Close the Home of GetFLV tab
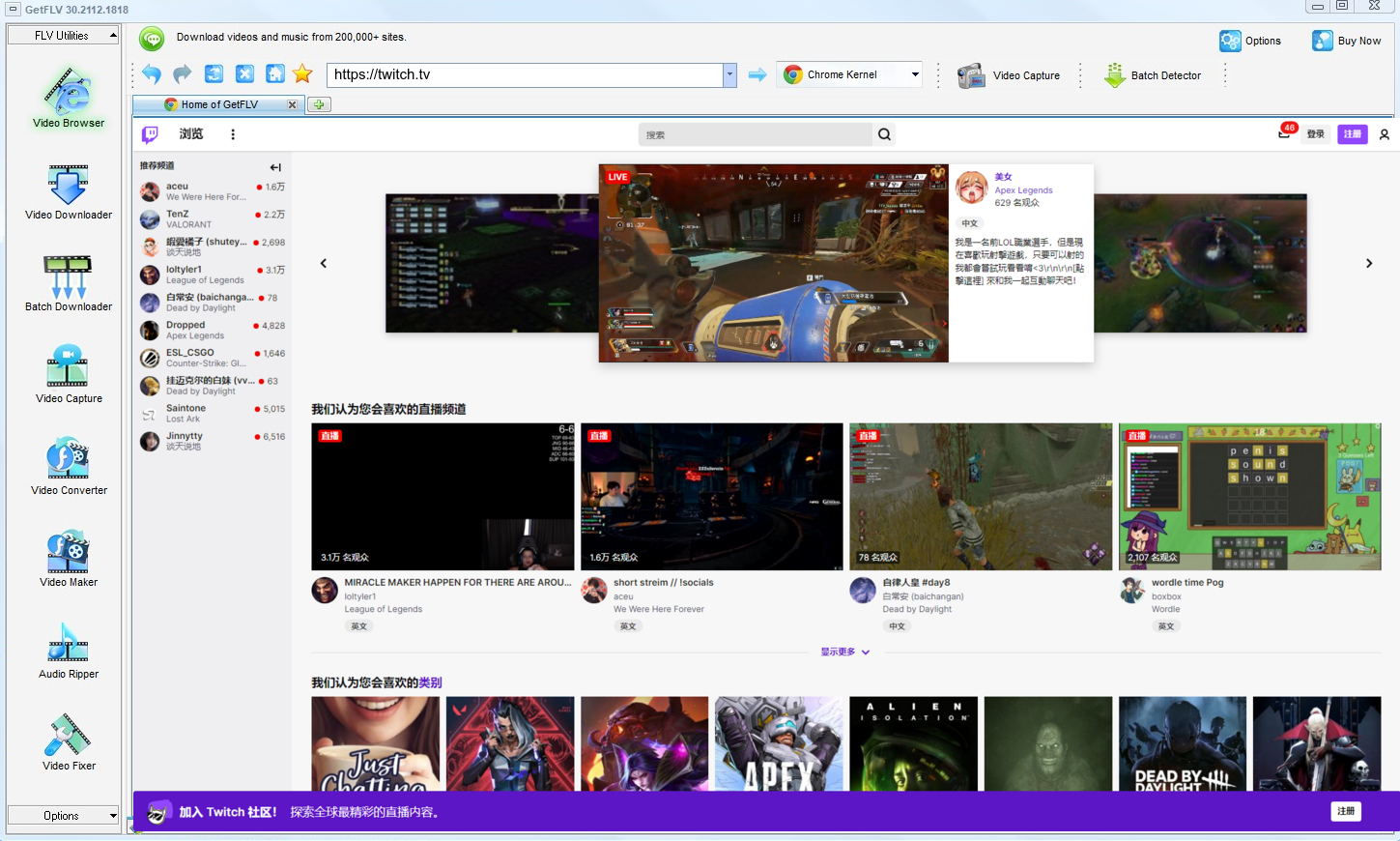 tap(293, 104)
